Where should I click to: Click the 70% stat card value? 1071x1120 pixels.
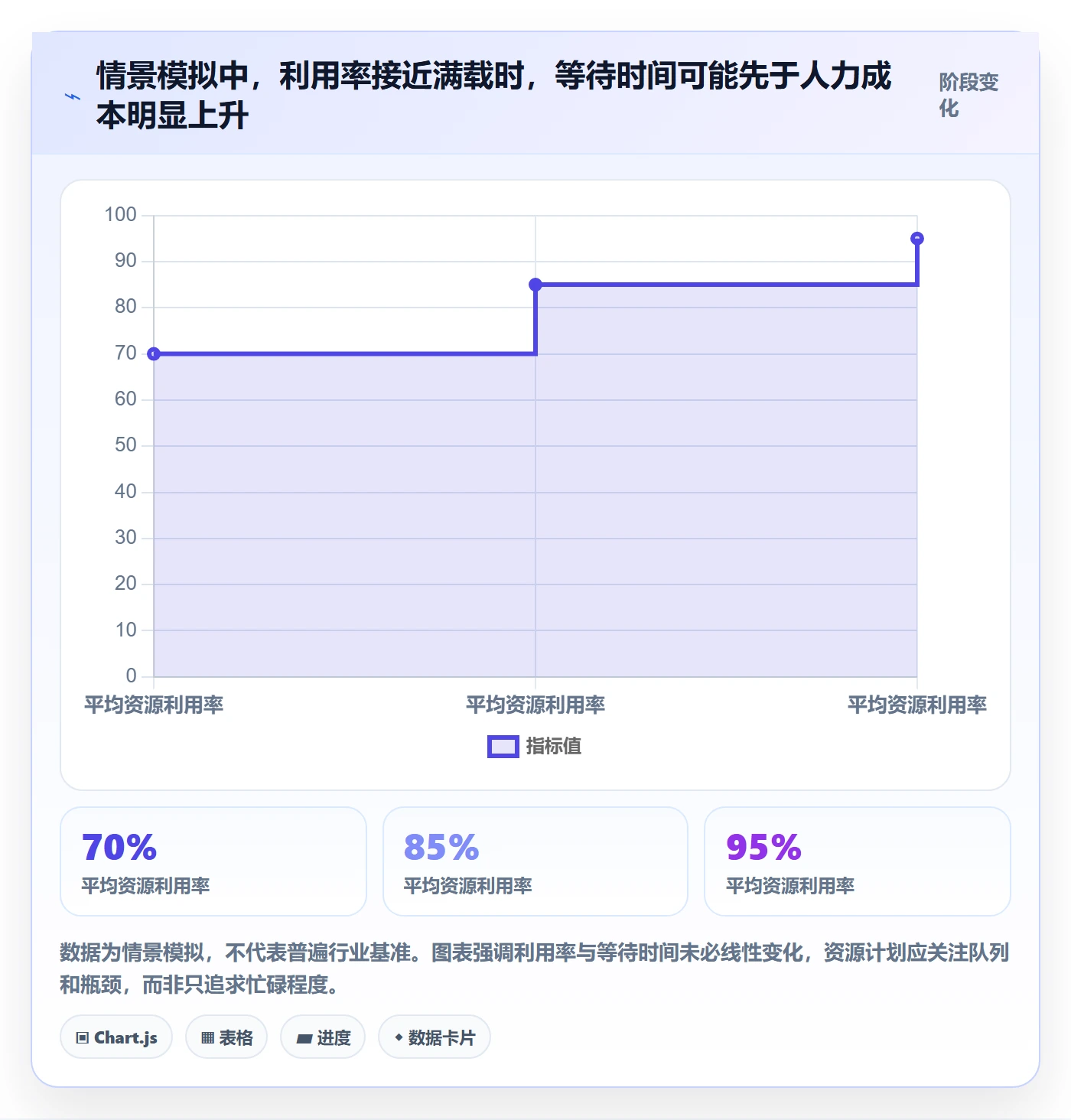[119, 848]
